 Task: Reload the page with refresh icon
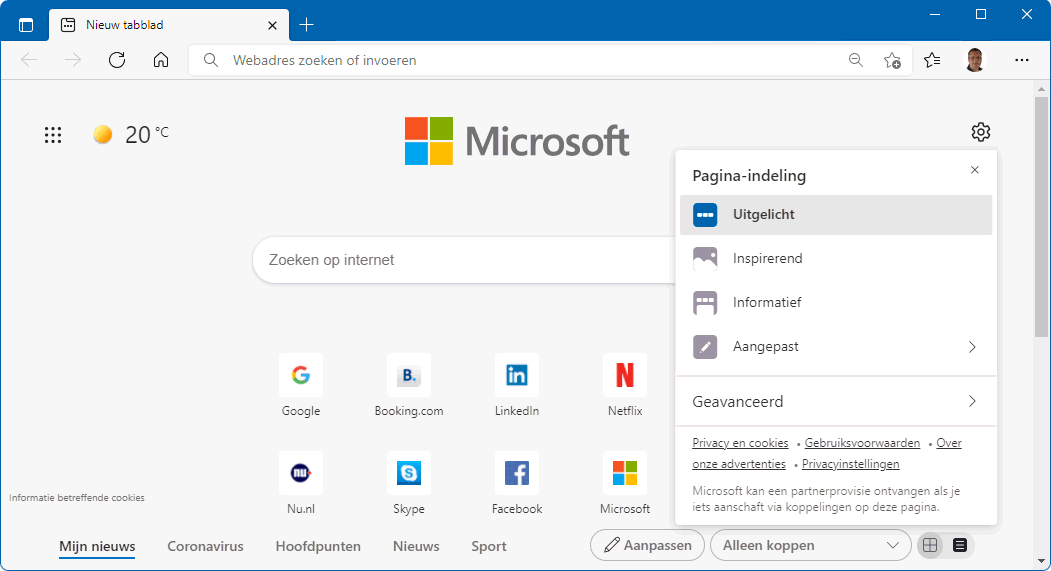point(117,60)
